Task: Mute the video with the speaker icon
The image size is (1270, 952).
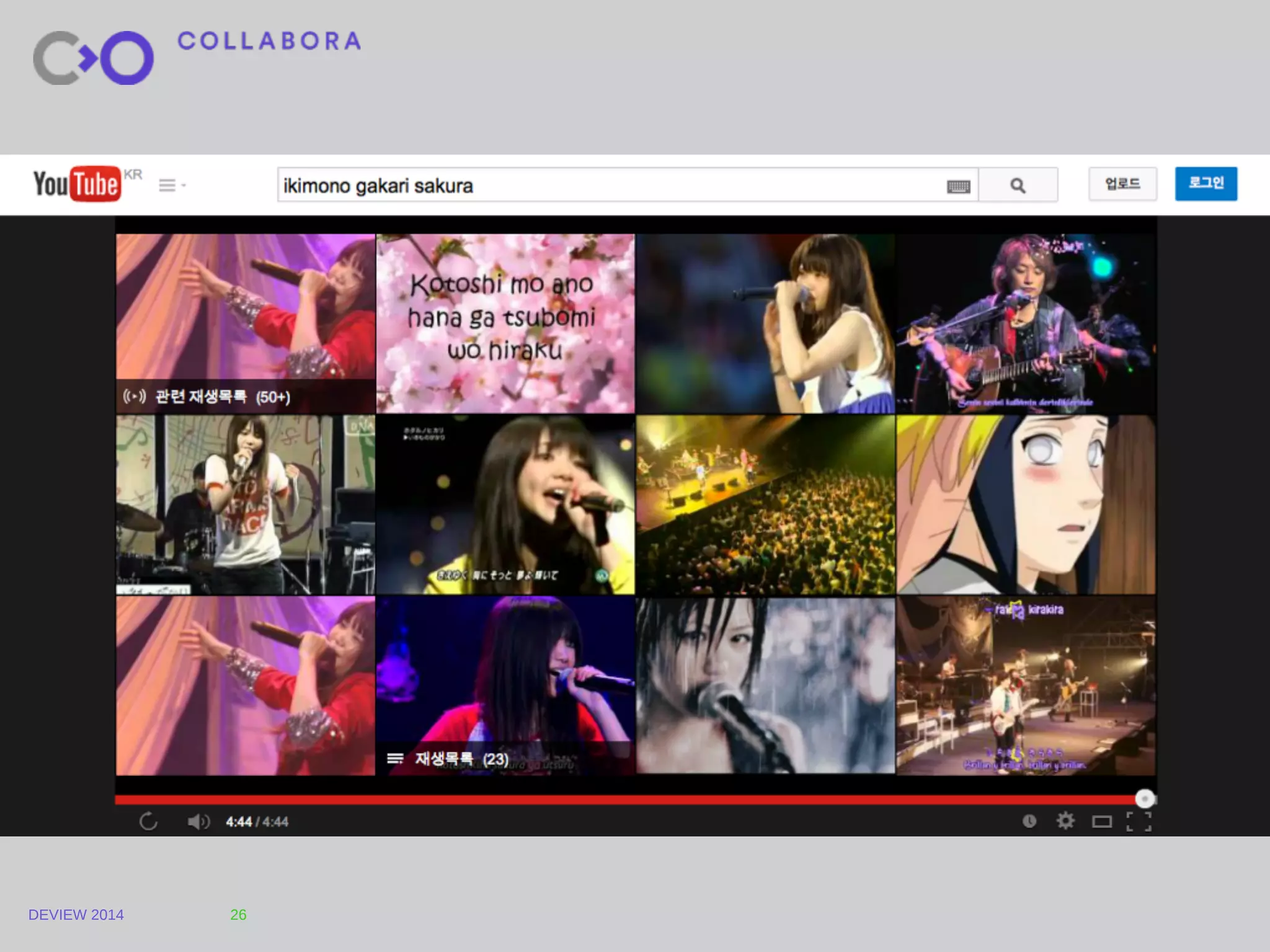Action: pos(198,822)
